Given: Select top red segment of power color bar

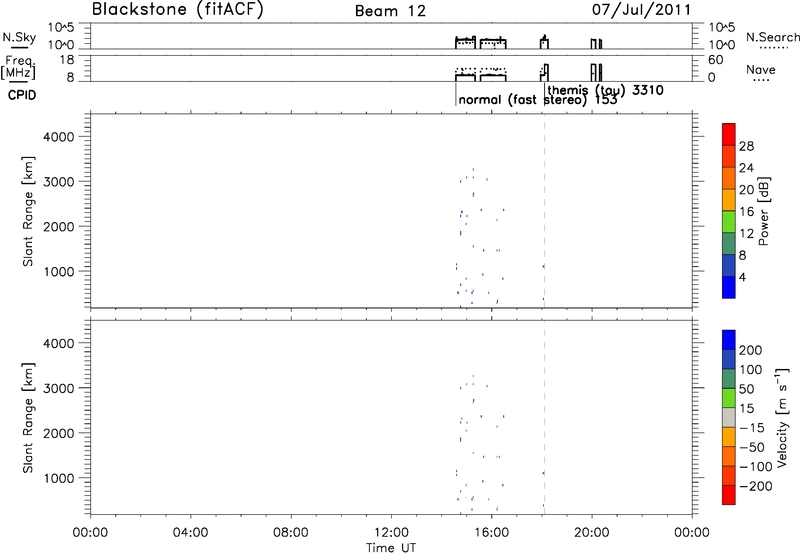Looking at the screenshot, I should click(729, 134).
